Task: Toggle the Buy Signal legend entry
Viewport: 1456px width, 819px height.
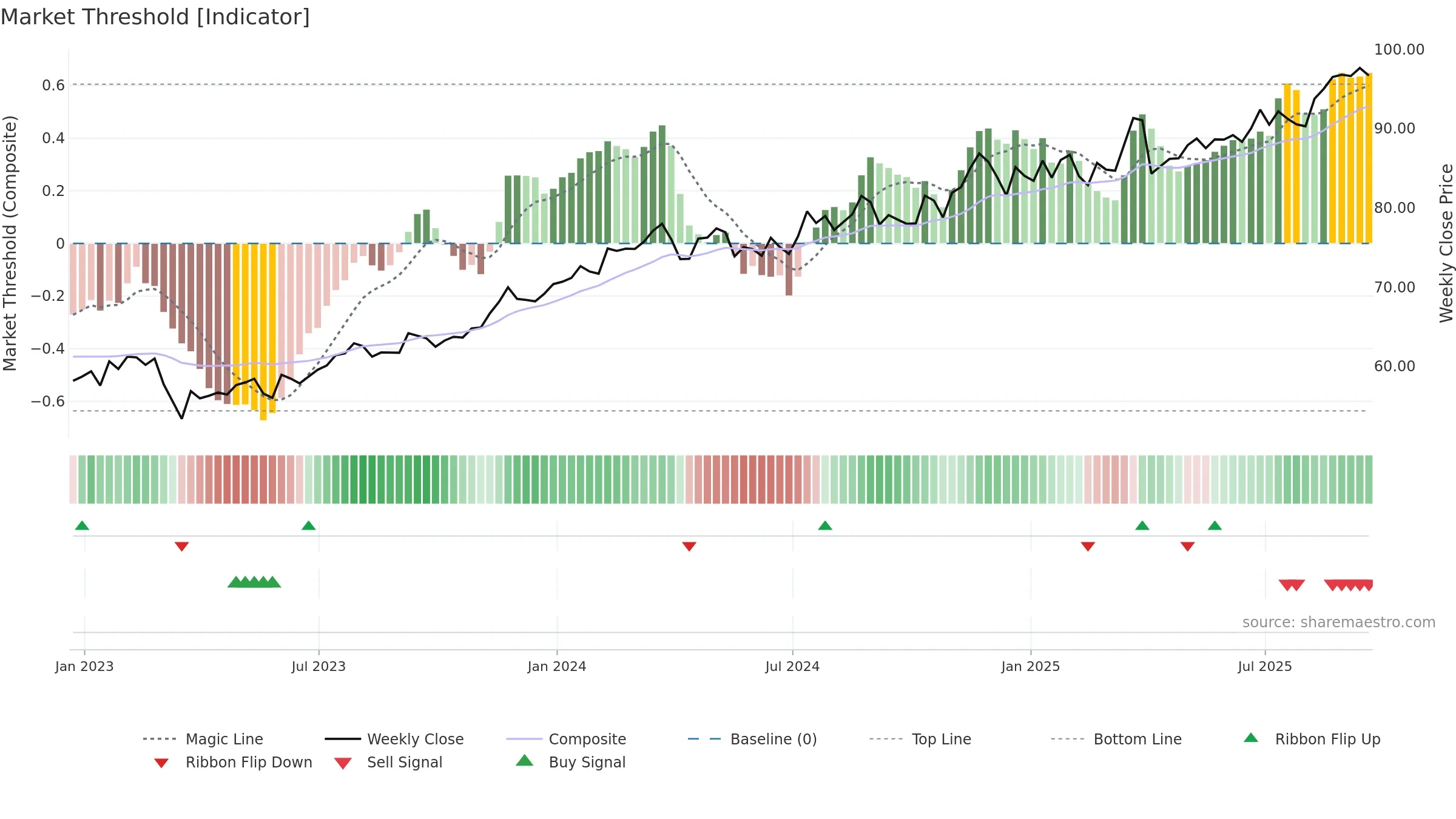Action: pyautogui.click(x=570, y=762)
